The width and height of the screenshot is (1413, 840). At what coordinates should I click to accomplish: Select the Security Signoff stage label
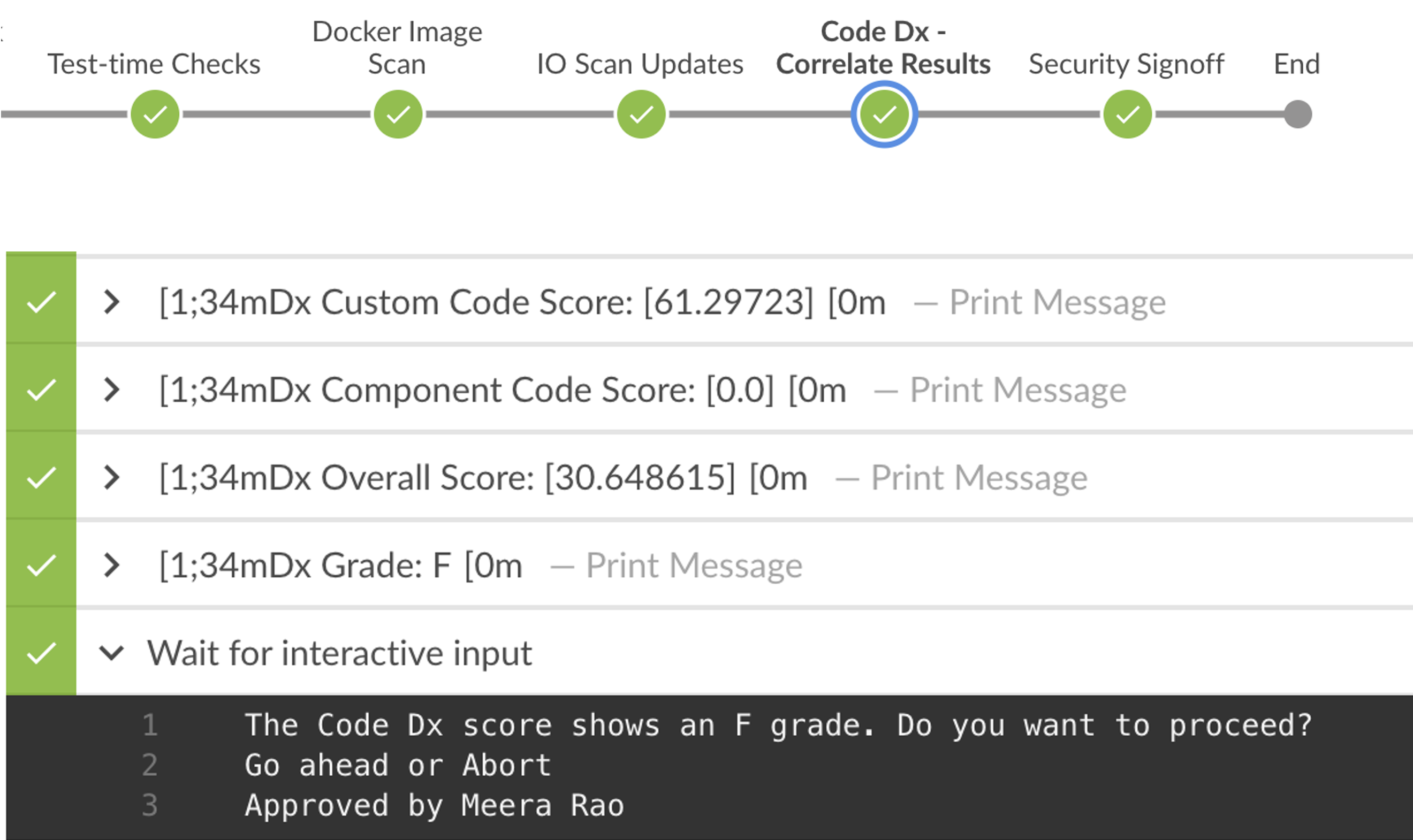pos(1127,64)
